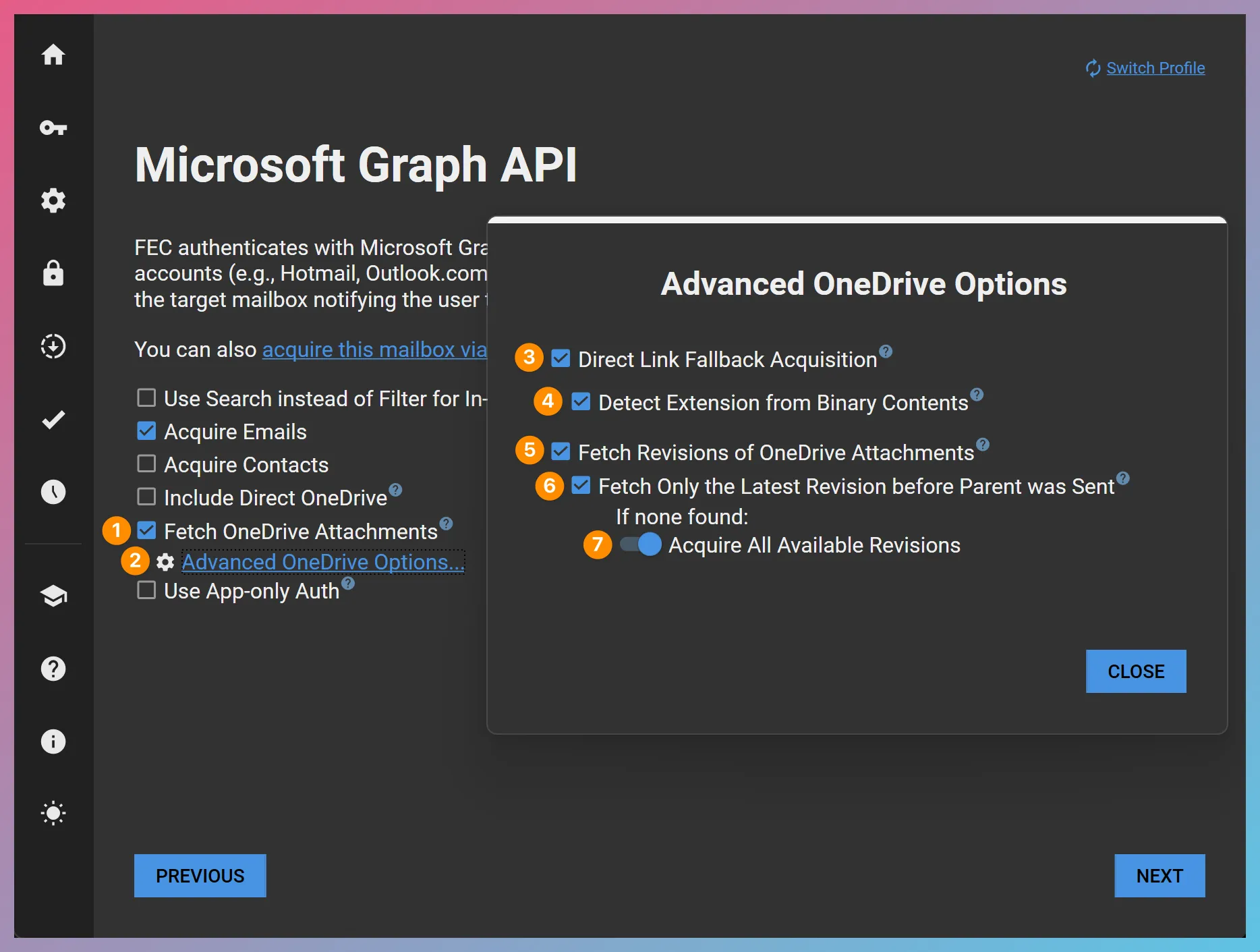Click the Switch Profile refresh icon

tap(1093, 68)
